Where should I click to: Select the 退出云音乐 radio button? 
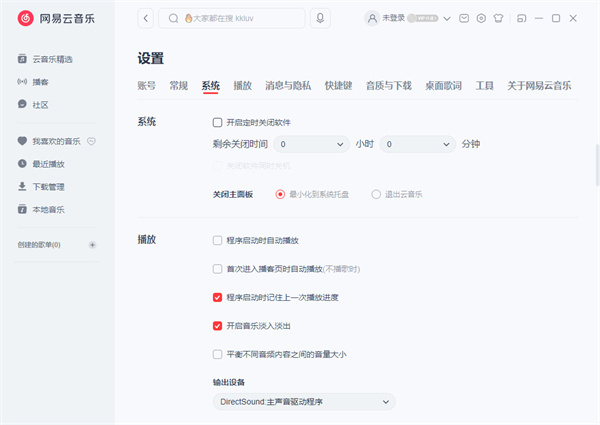[x=376, y=194]
